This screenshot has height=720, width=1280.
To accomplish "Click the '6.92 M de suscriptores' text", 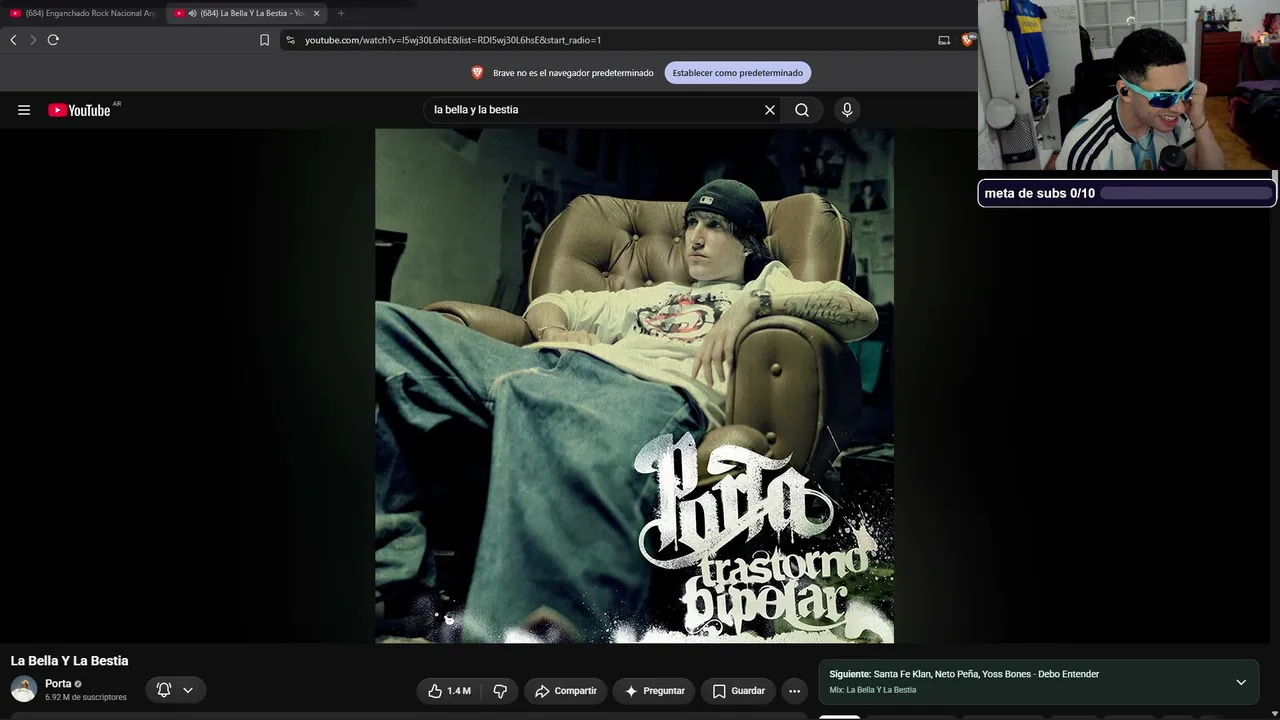I will [86, 697].
